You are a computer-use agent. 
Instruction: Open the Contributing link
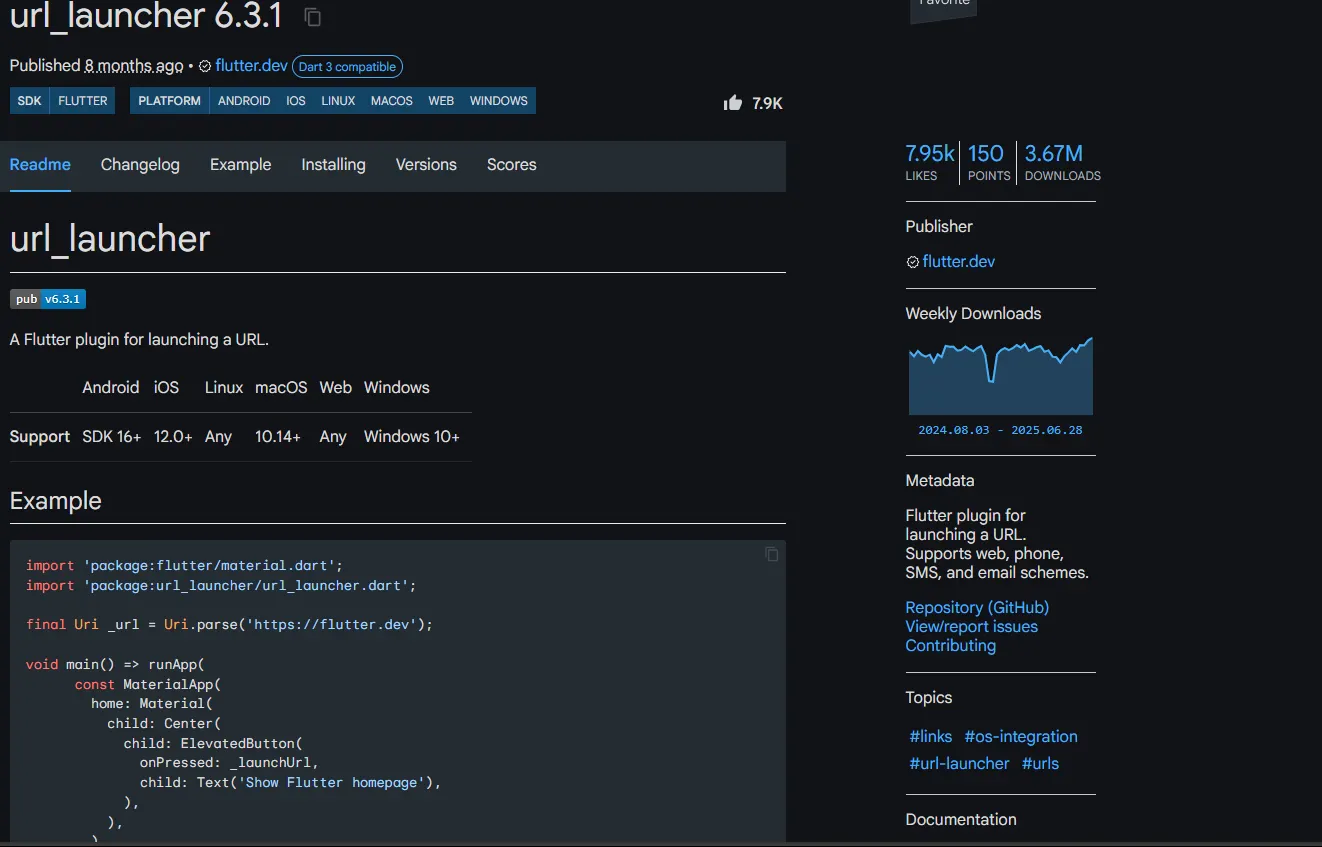[x=950, y=646]
